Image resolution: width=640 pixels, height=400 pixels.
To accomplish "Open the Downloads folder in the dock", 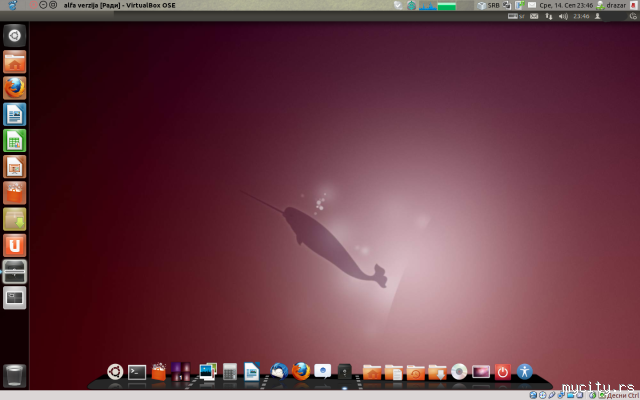I will click(x=437, y=372).
